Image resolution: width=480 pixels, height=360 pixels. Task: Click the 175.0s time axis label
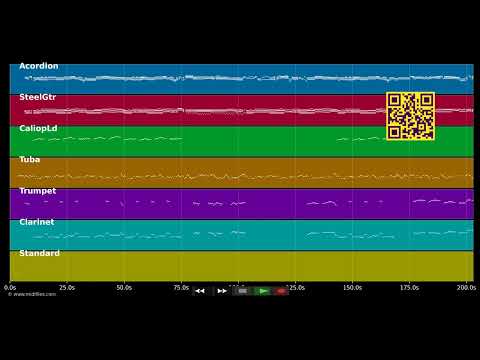click(409, 287)
